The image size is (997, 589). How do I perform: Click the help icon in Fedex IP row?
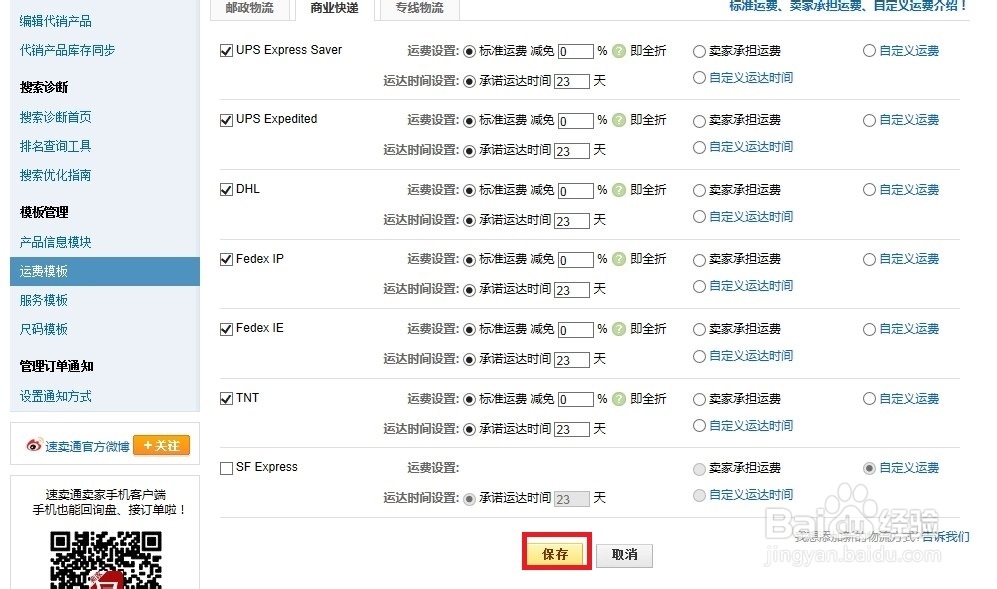point(619,259)
